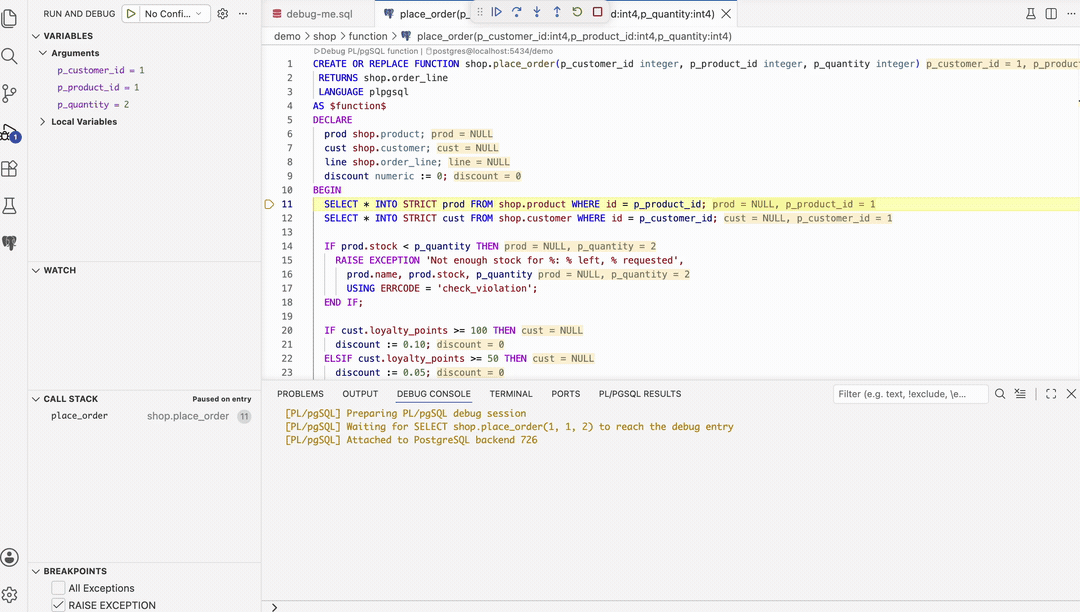Click 'Attached to PostgreSQL backend 726' console line
Image resolution: width=1080 pixels, height=612 pixels.
[411, 440]
